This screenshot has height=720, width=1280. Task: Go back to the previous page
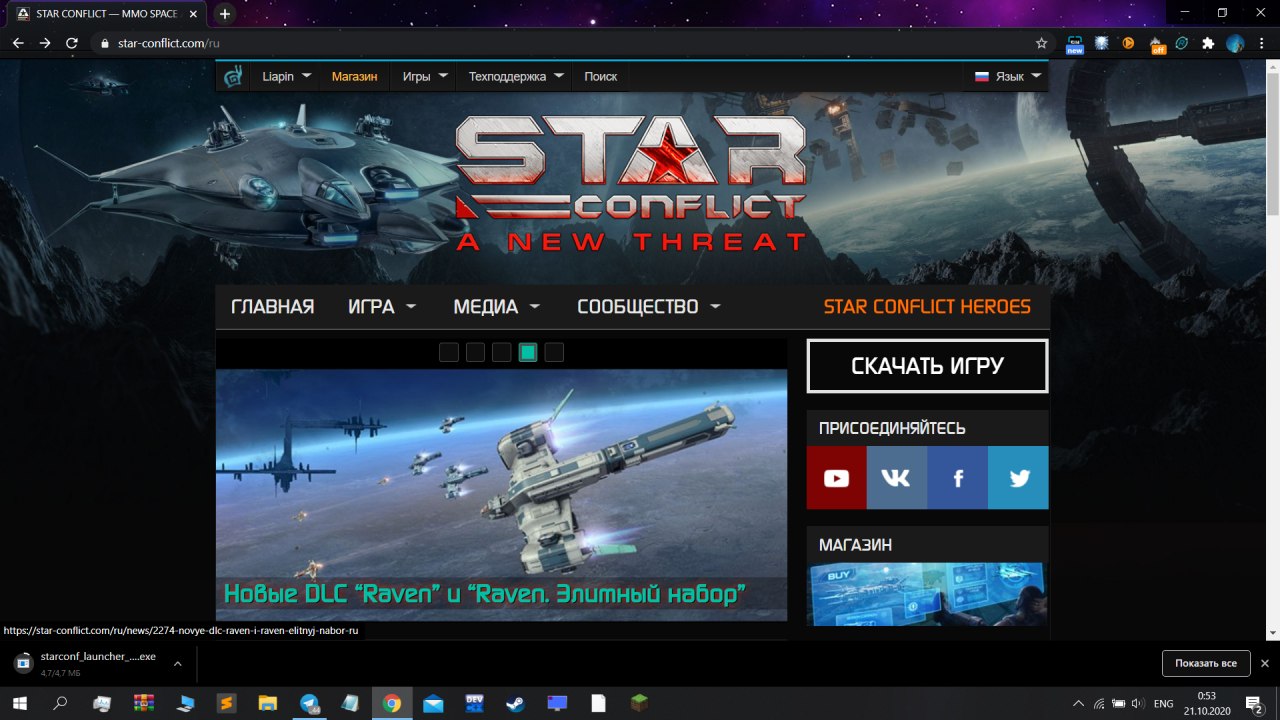[18, 43]
